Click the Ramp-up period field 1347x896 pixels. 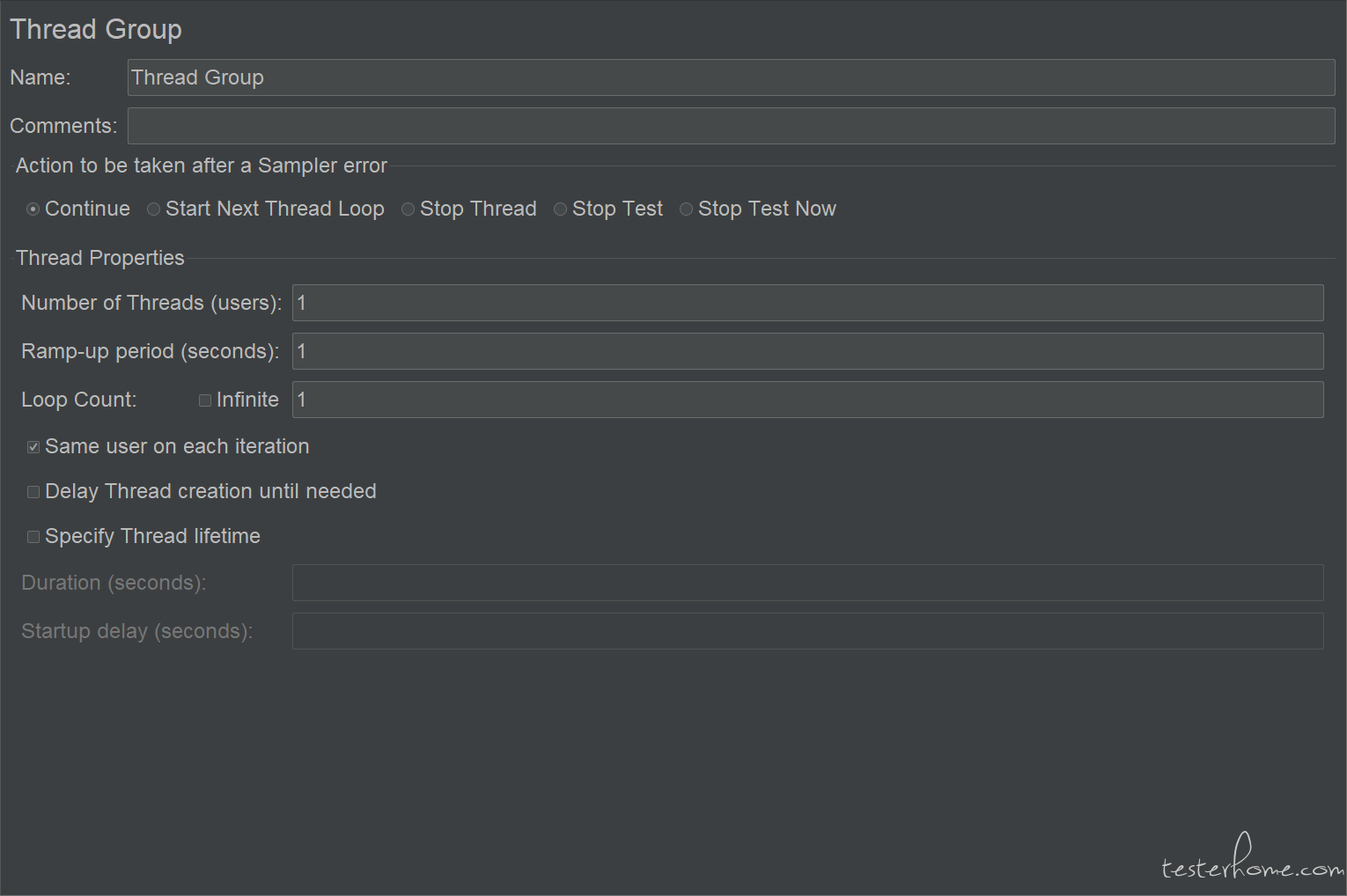pyautogui.click(x=807, y=351)
